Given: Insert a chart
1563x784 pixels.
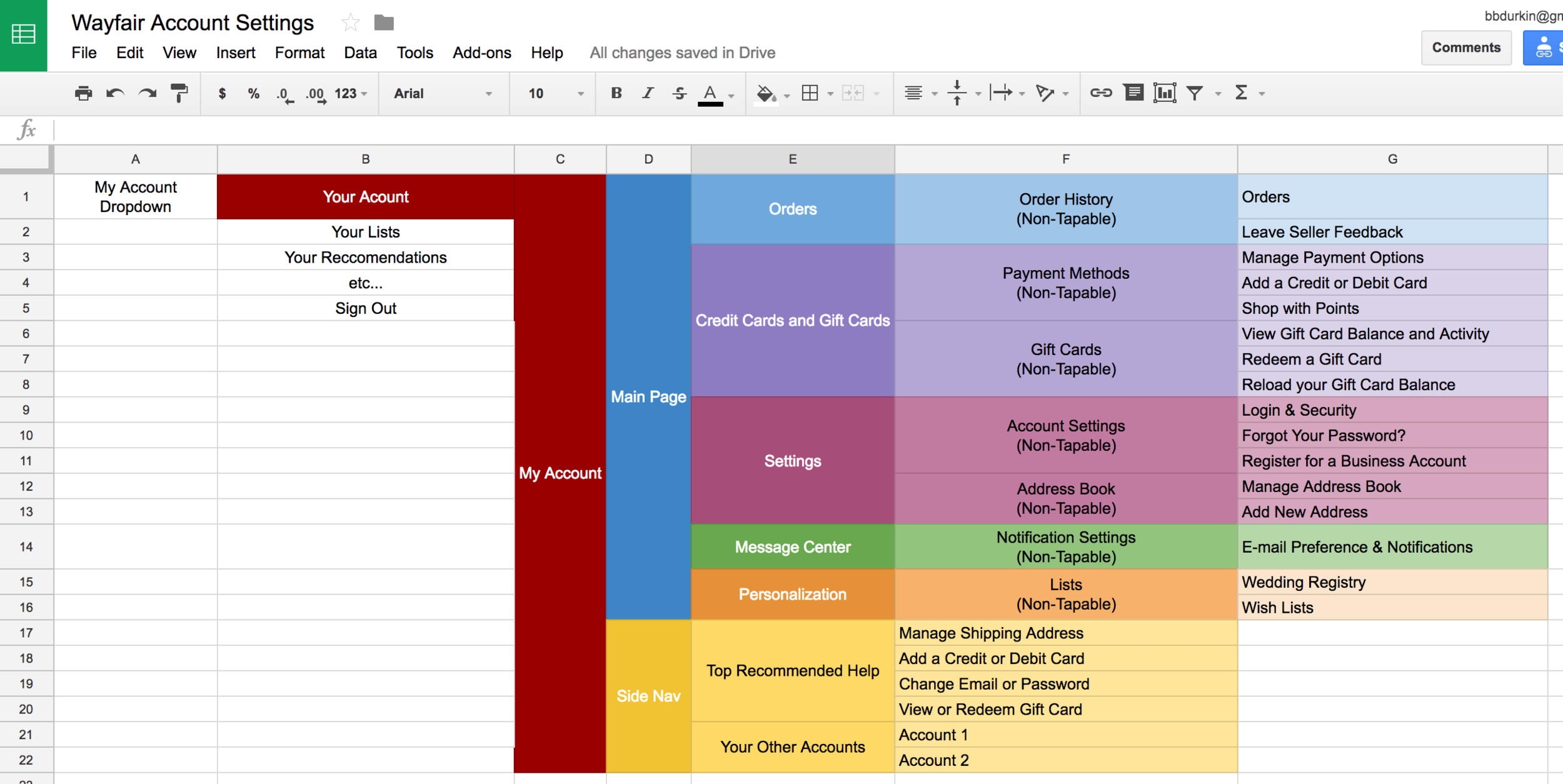Looking at the screenshot, I should [x=1165, y=93].
